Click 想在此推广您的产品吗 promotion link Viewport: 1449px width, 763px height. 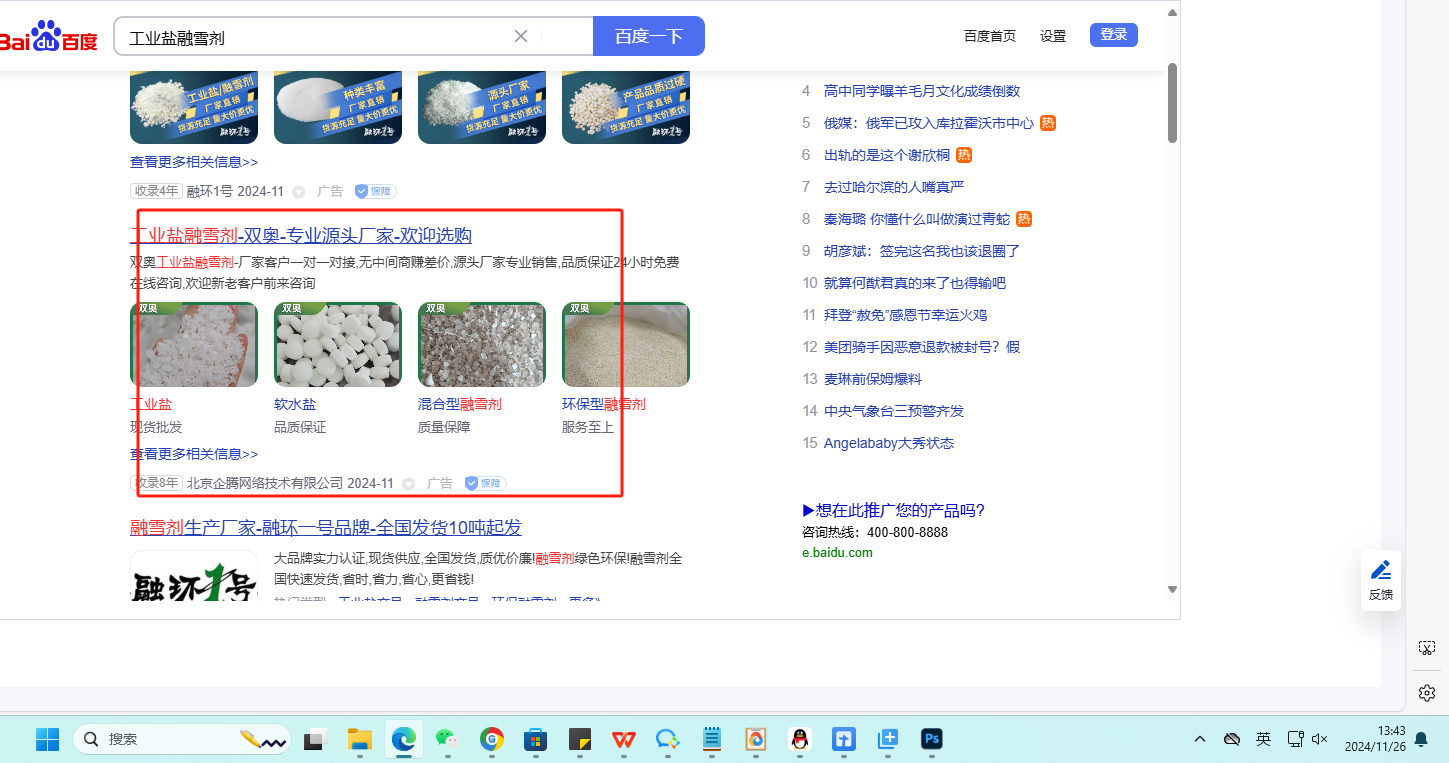click(x=893, y=511)
